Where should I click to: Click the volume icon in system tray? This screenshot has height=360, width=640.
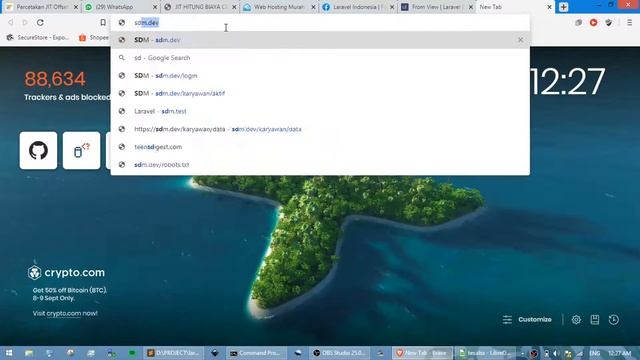tap(556, 353)
